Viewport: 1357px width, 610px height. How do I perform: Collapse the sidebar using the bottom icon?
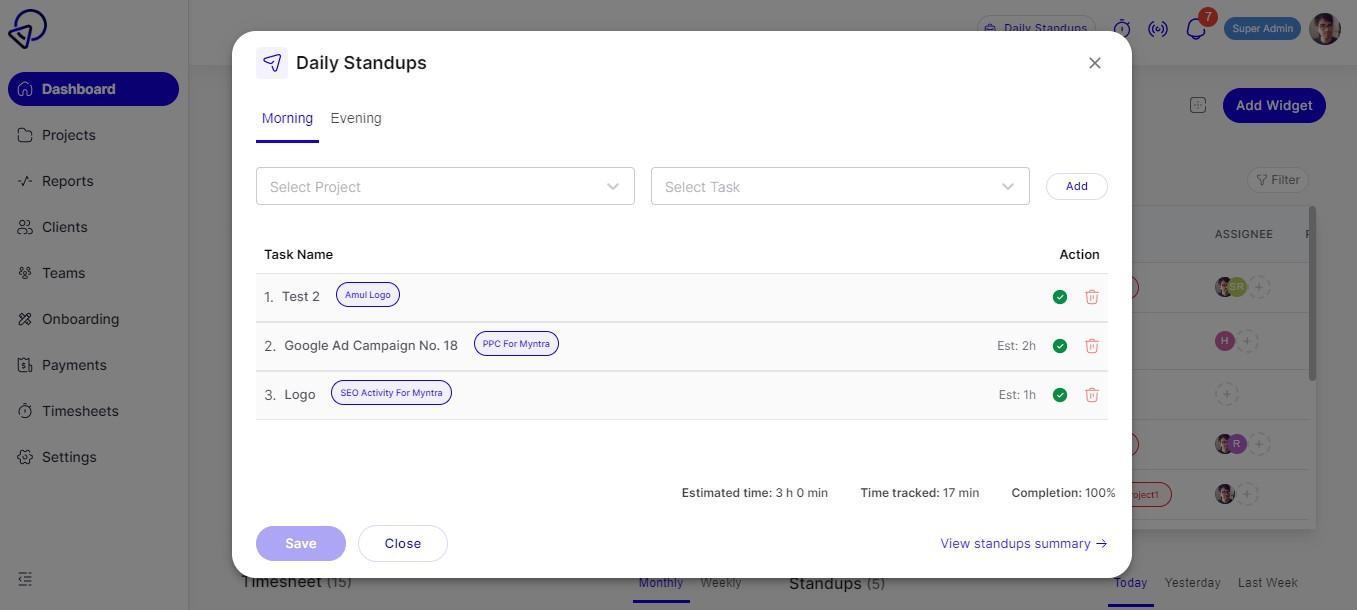[x=25, y=579]
